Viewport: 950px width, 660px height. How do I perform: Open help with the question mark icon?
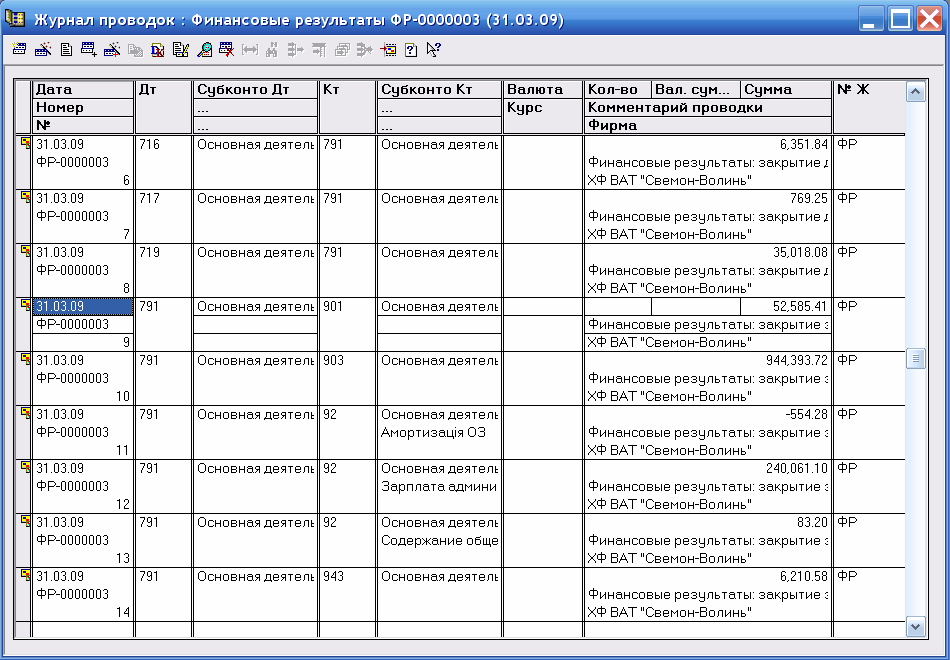point(410,49)
